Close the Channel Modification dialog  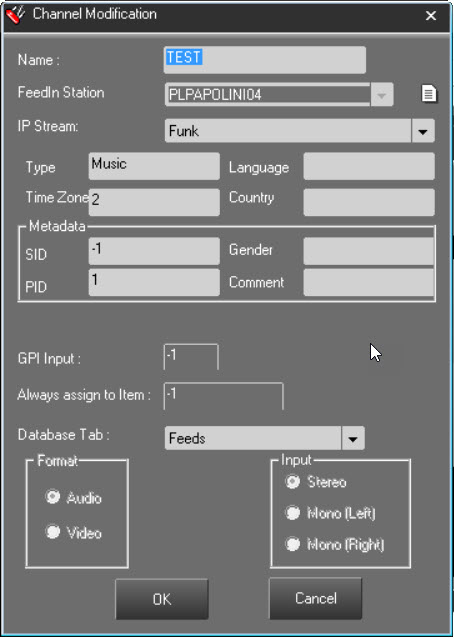[x=431, y=16]
